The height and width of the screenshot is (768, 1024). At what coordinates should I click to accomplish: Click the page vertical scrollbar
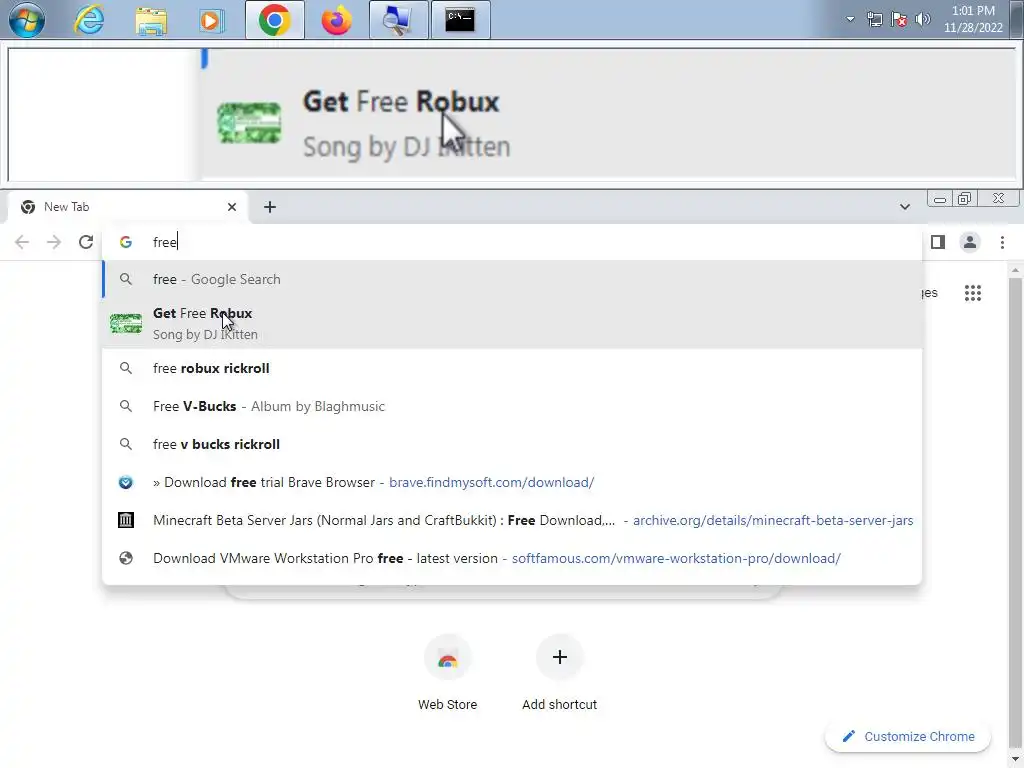coord(1015,513)
